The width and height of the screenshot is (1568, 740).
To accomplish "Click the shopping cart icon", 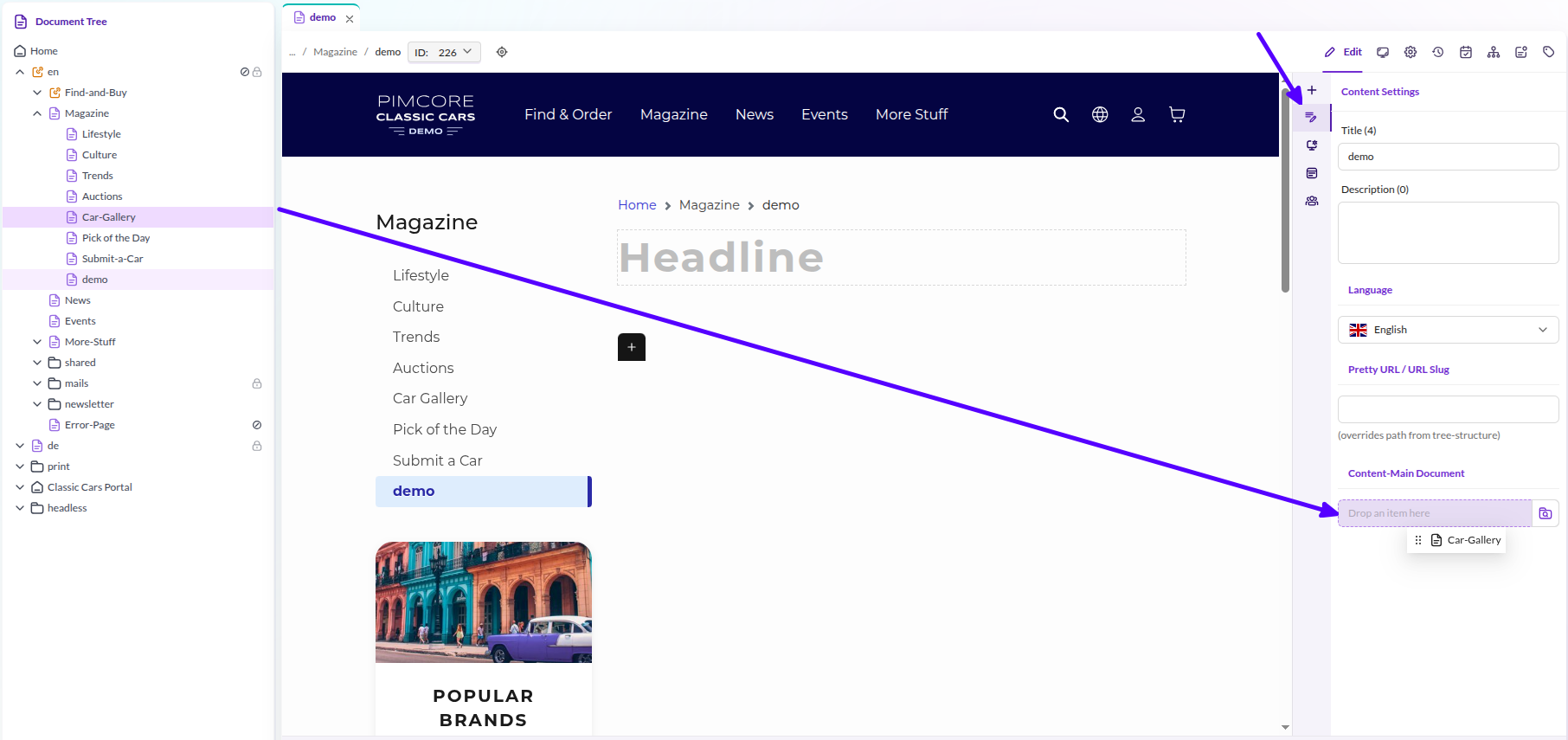I will [1177, 114].
